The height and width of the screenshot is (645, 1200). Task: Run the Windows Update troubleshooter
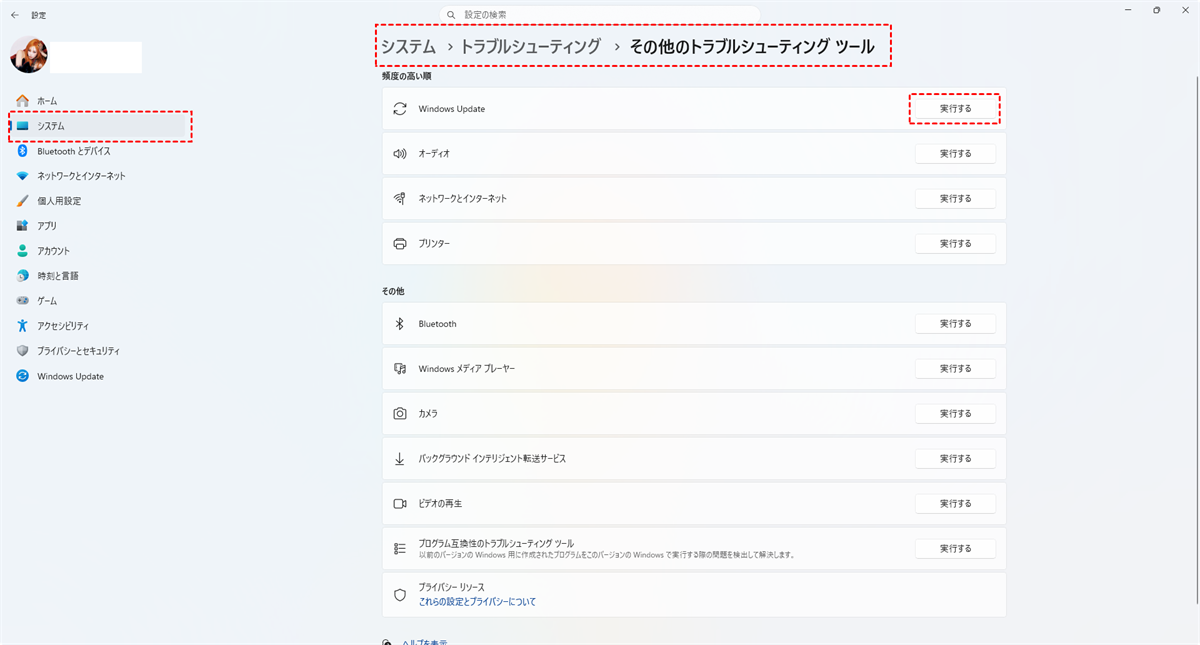(x=955, y=108)
